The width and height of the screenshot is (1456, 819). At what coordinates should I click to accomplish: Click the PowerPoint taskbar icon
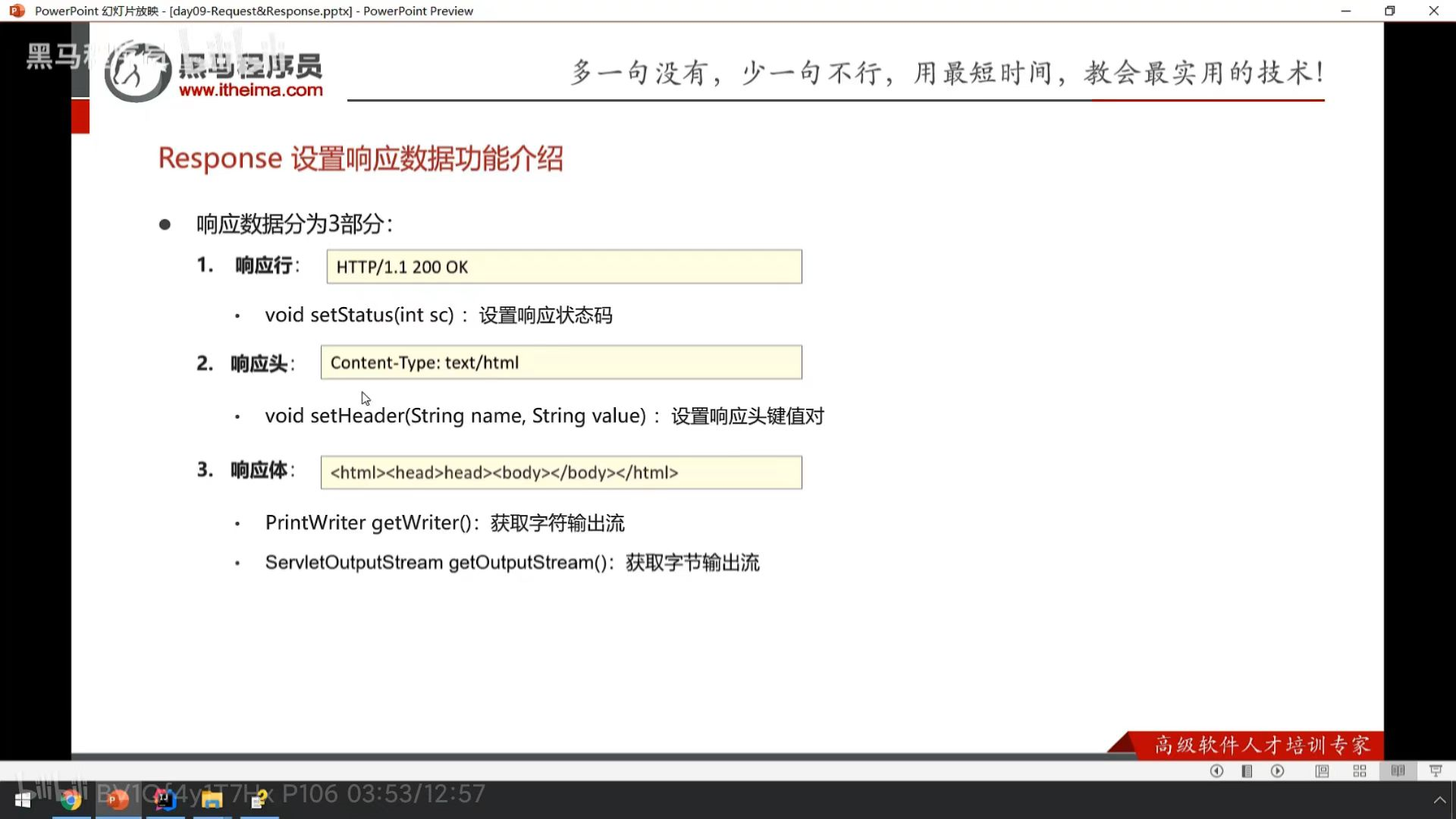coord(118,800)
